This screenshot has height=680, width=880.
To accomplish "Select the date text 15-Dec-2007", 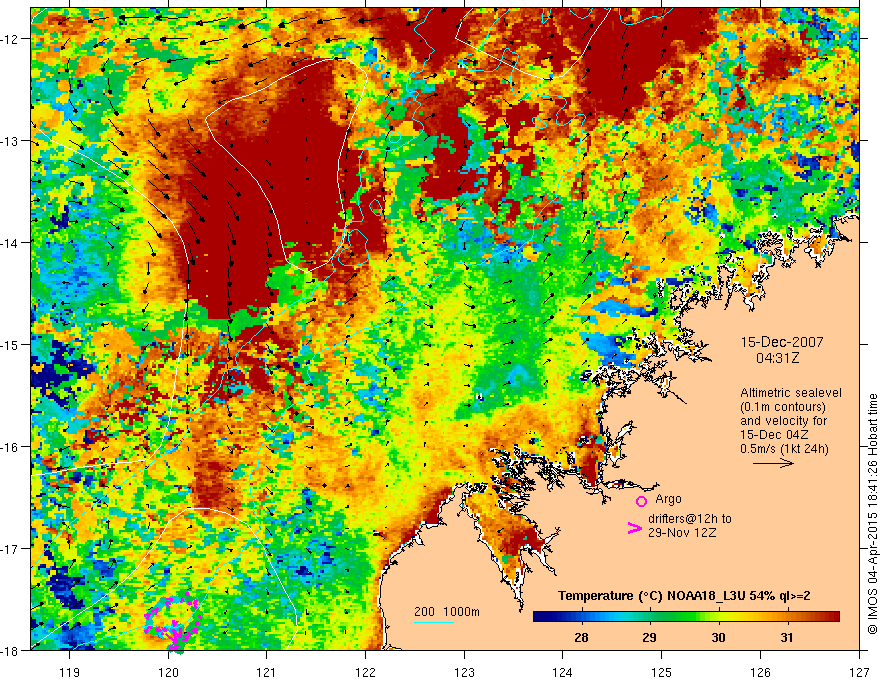I will (x=782, y=342).
